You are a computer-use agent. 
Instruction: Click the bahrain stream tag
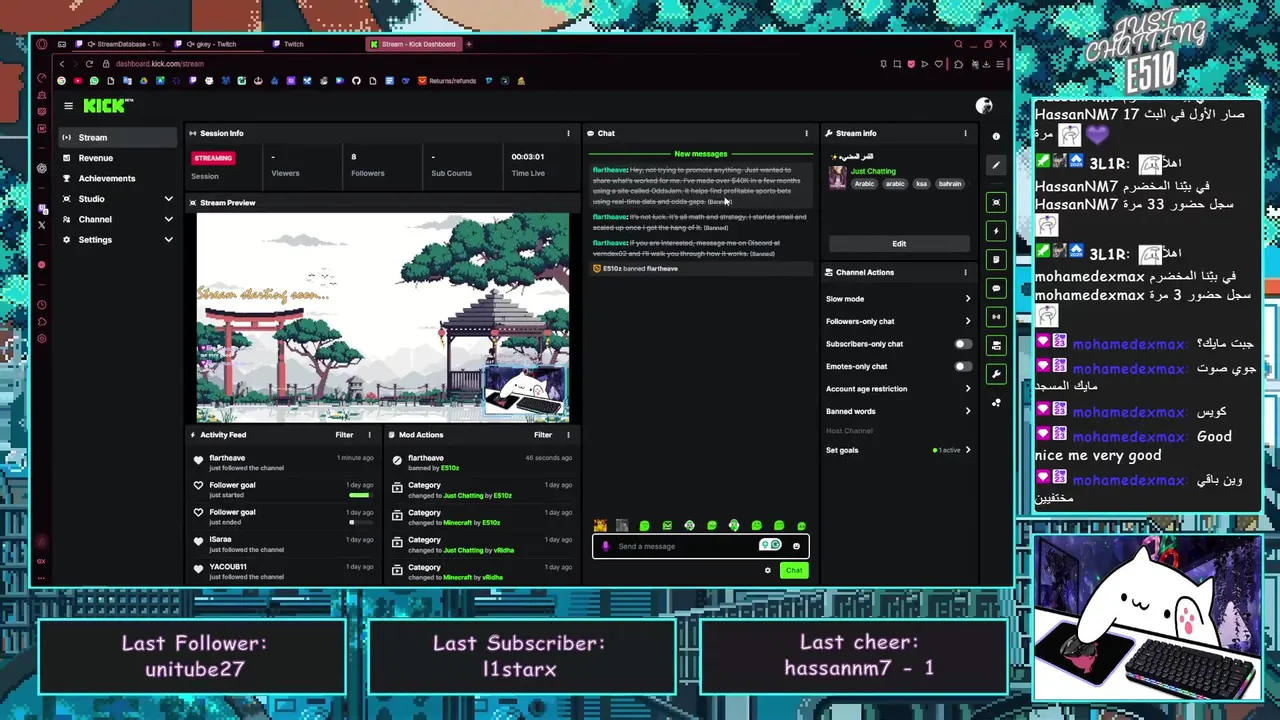(x=950, y=184)
